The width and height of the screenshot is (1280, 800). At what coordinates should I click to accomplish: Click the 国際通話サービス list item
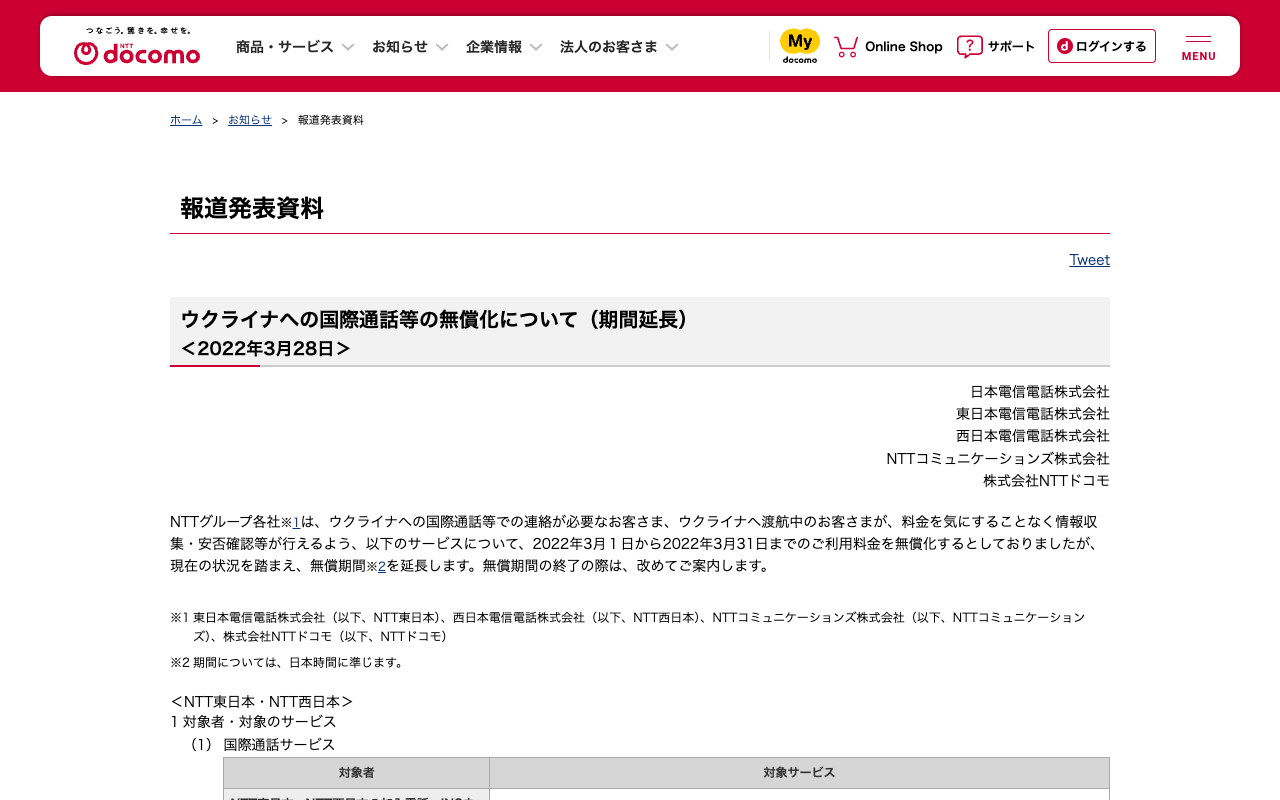[280, 745]
